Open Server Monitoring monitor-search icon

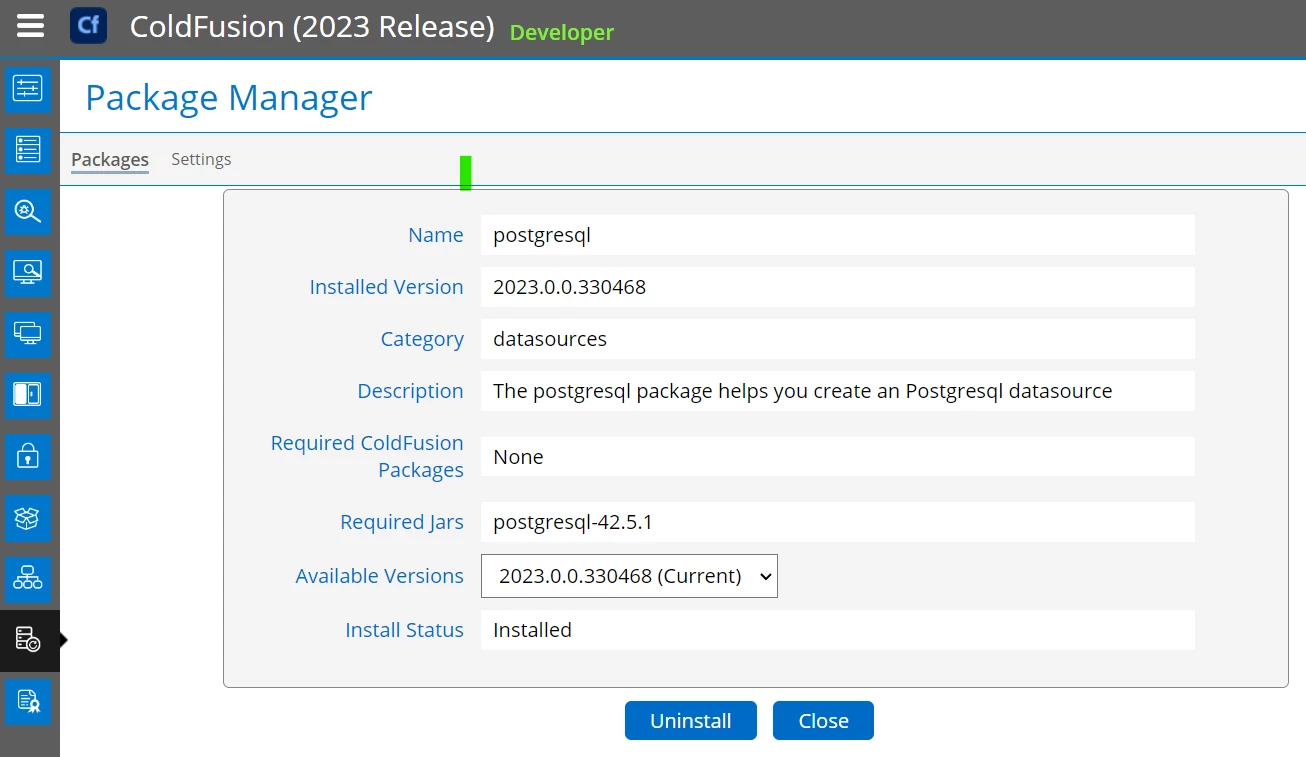point(28,273)
